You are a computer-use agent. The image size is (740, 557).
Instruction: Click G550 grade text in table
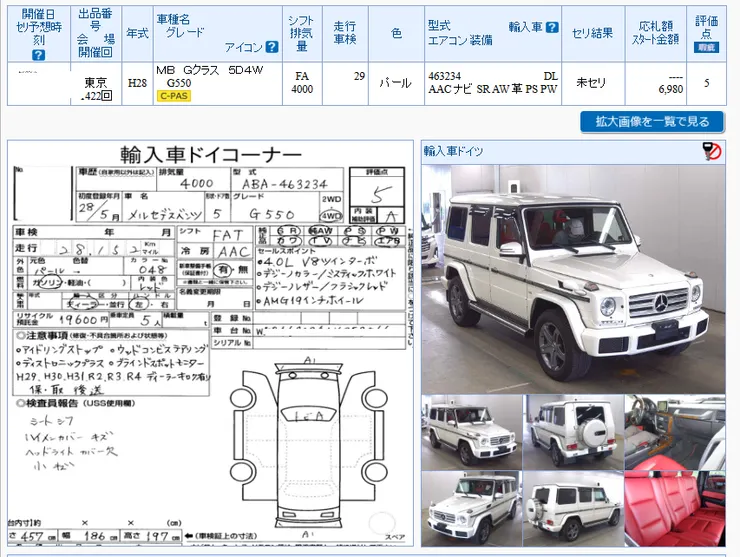179,83
